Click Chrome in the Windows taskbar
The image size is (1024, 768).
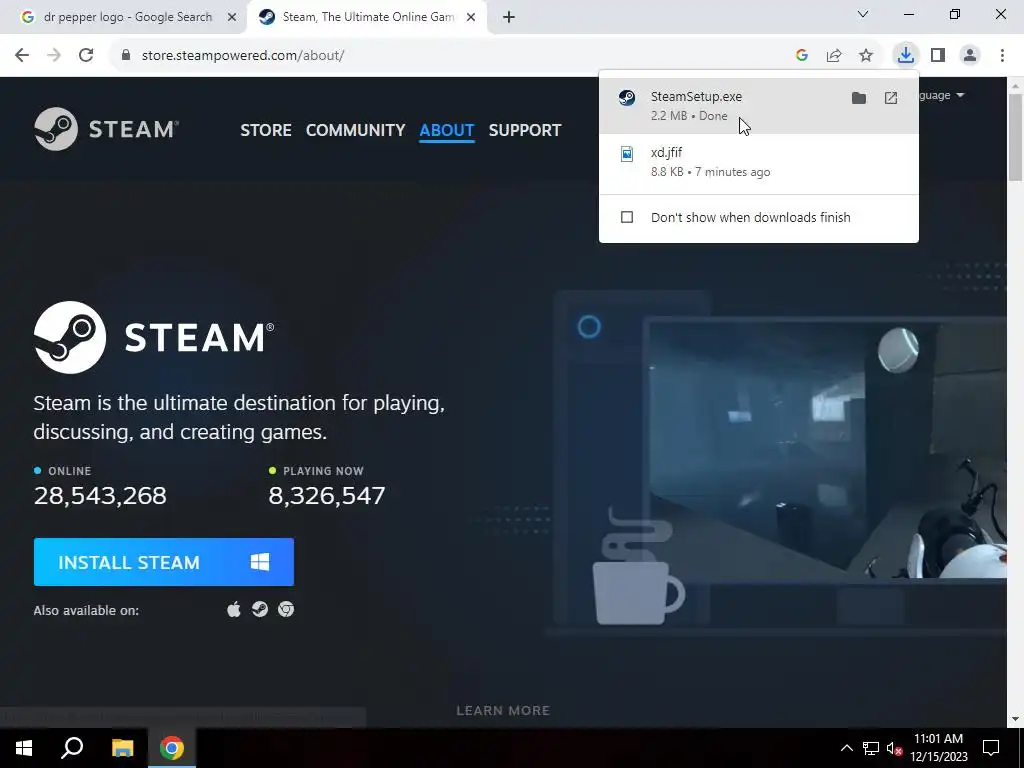(x=172, y=748)
